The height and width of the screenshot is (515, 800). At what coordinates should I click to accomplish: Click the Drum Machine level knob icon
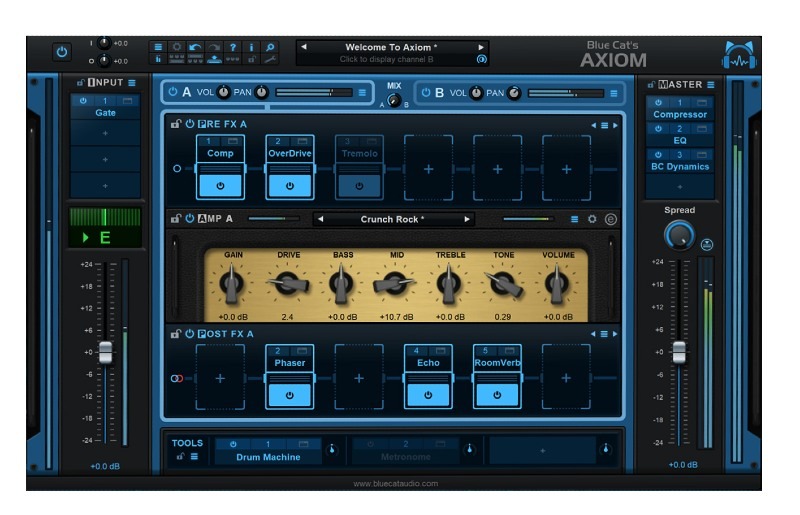point(332,449)
